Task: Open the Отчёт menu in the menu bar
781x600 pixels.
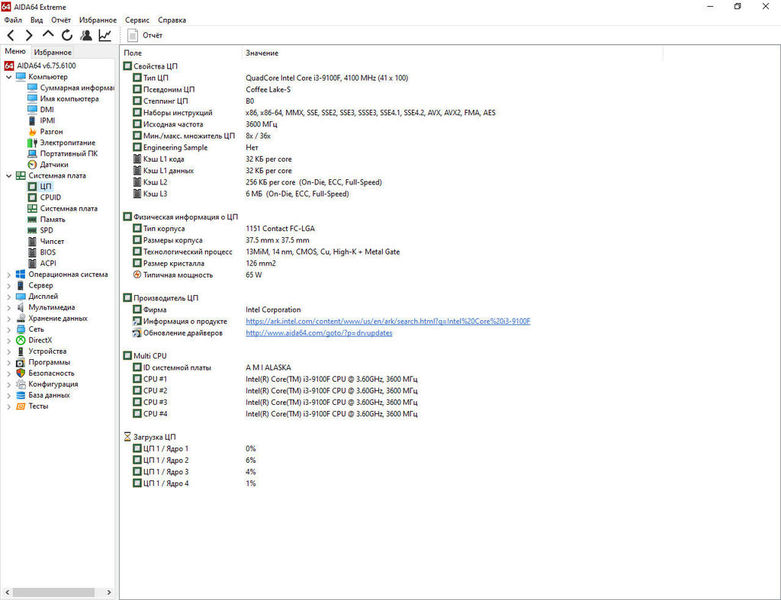Action: pos(61,20)
